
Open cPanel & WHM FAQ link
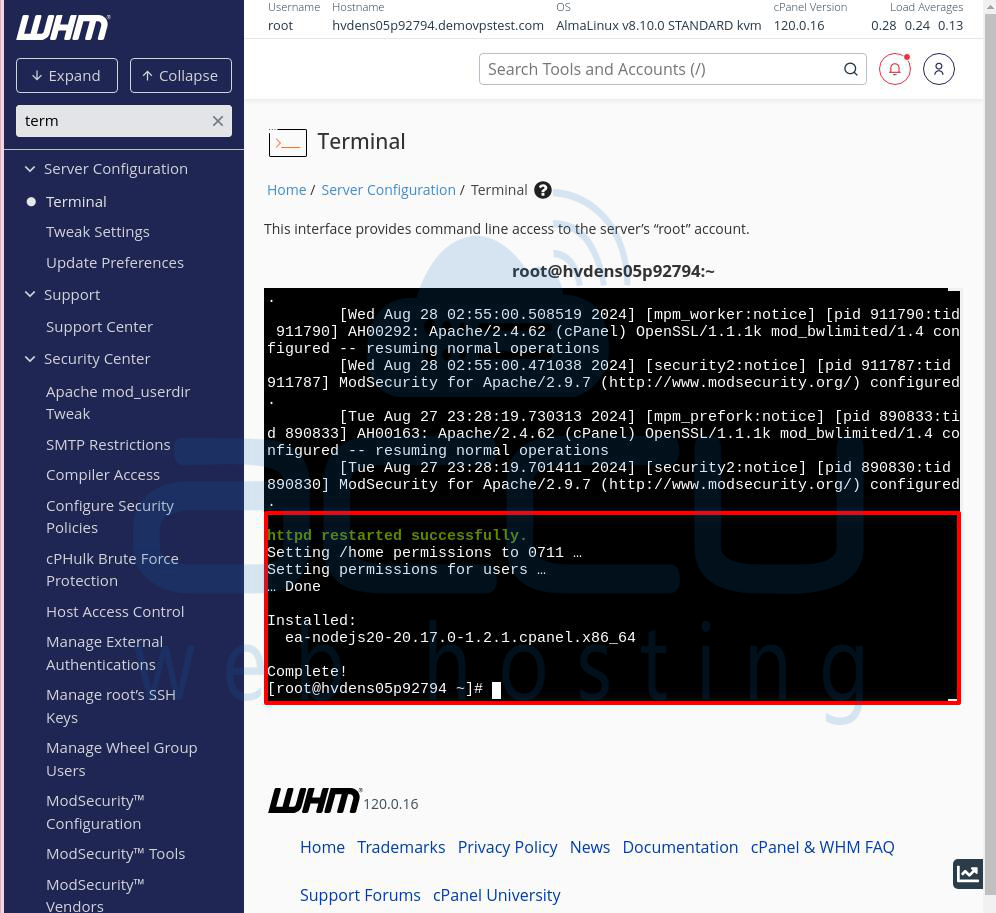[823, 847]
